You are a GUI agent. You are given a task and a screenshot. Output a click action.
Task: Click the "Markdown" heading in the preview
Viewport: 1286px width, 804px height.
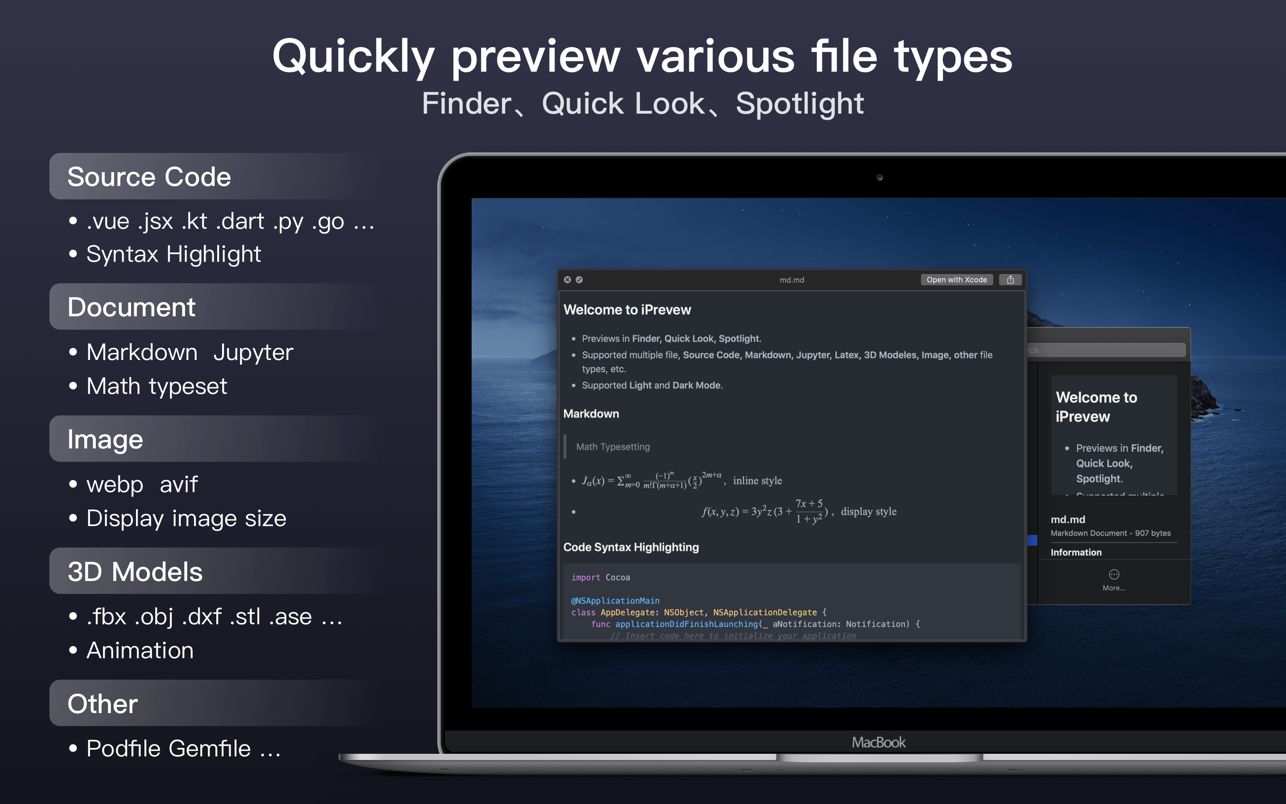pos(591,413)
